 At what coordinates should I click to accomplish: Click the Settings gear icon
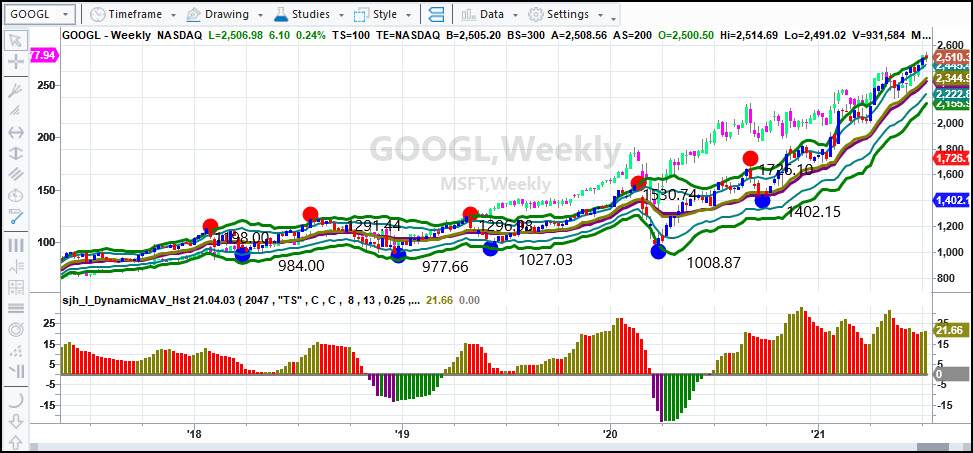pos(536,14)
